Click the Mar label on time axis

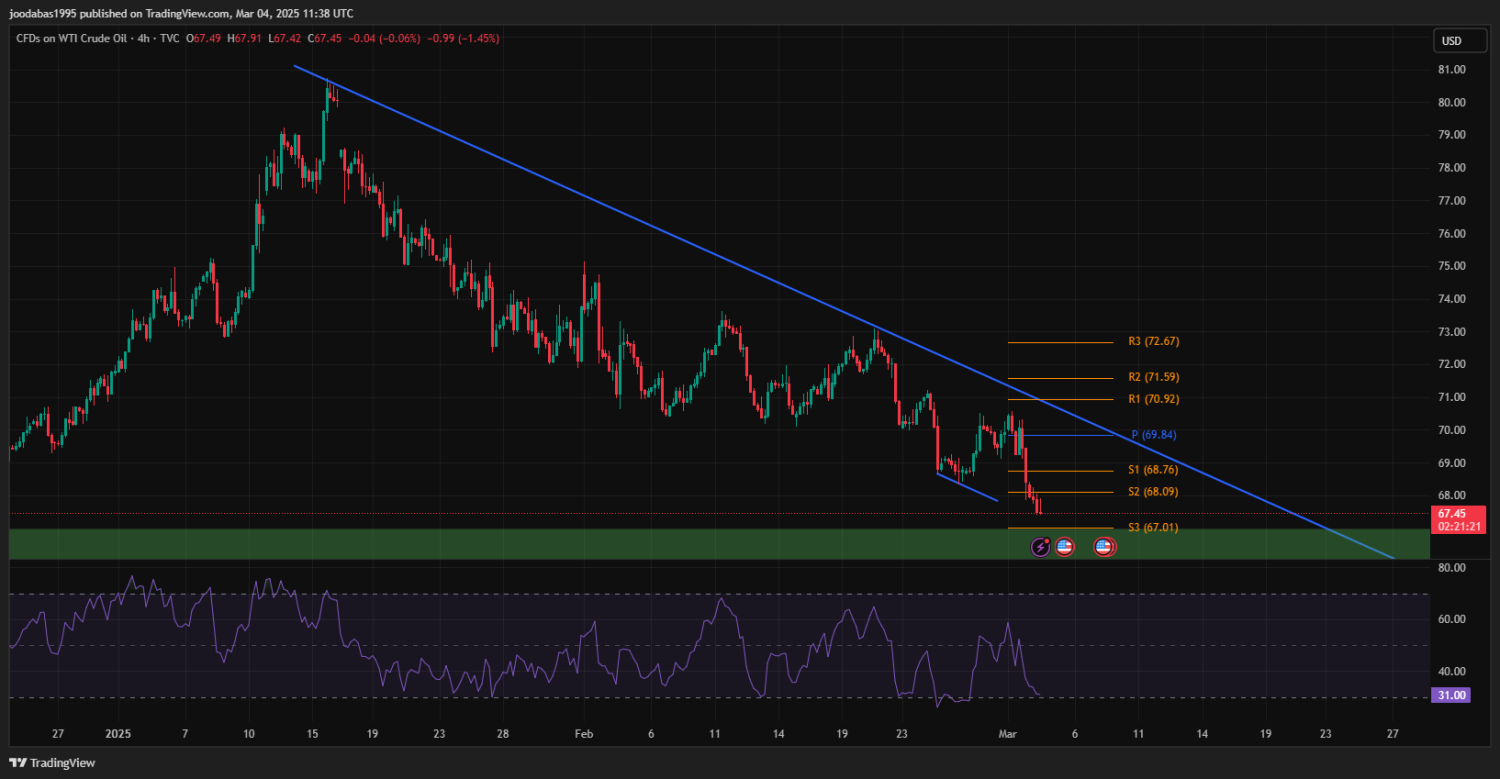coord(1009,733)
